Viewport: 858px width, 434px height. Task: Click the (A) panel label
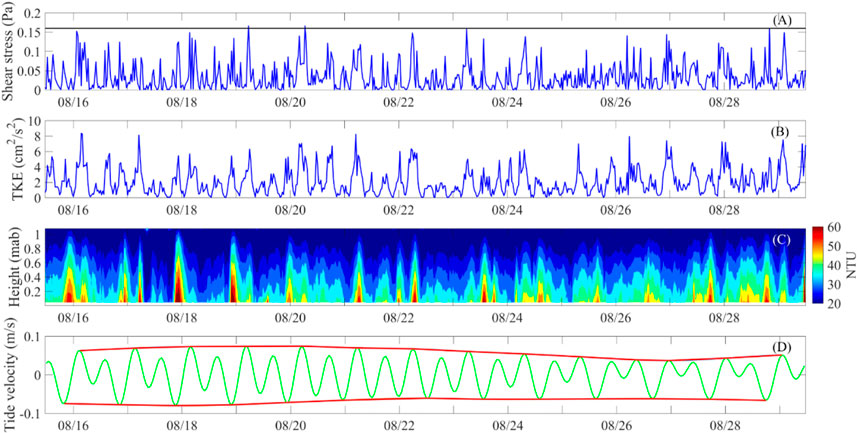pos(782,20)
